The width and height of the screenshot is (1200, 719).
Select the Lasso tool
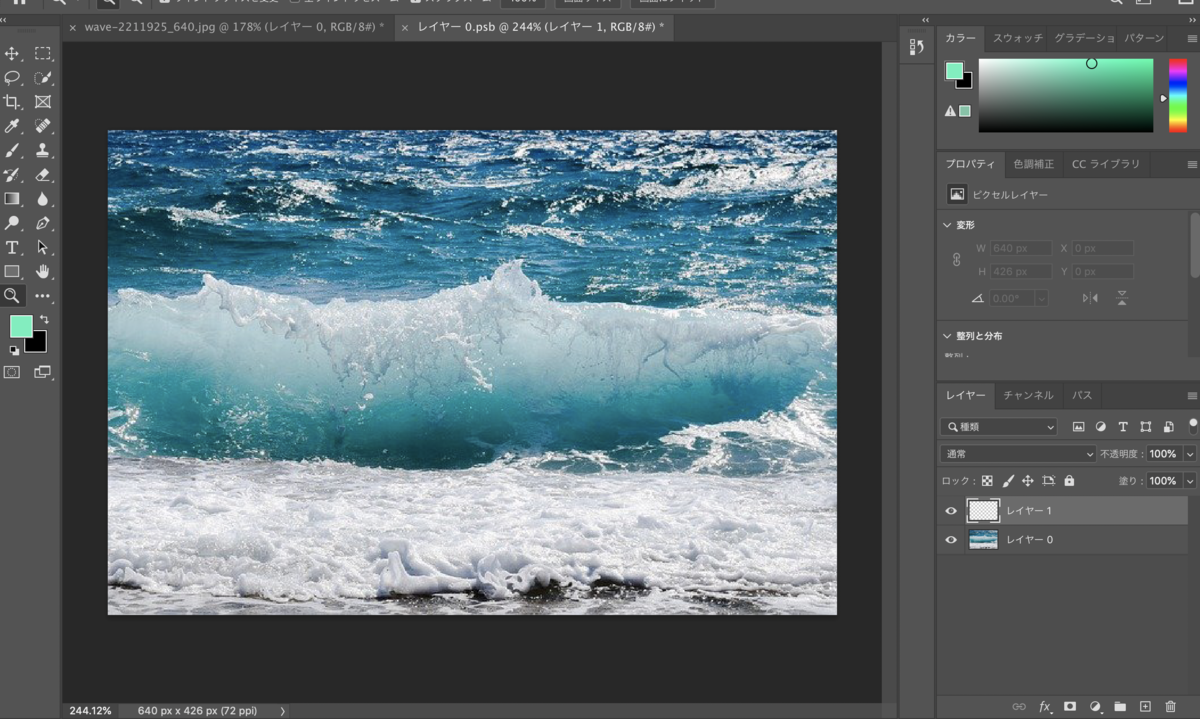13,78
